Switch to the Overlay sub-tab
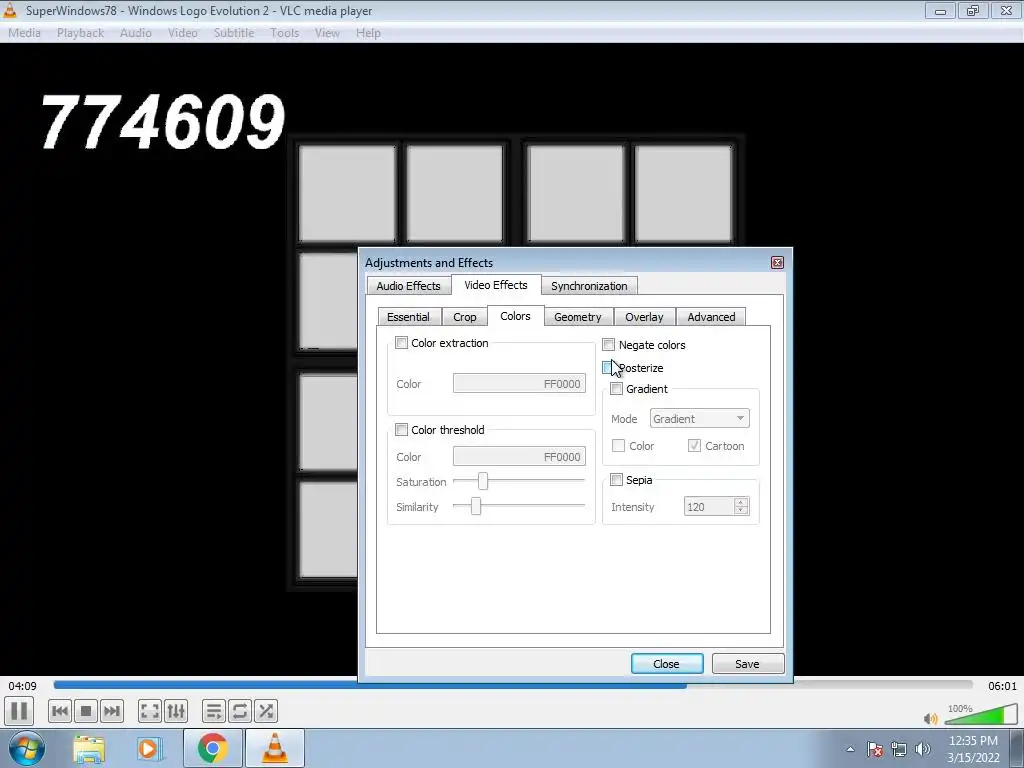This screenshot has height=768, width=1024. pos(644,317)
